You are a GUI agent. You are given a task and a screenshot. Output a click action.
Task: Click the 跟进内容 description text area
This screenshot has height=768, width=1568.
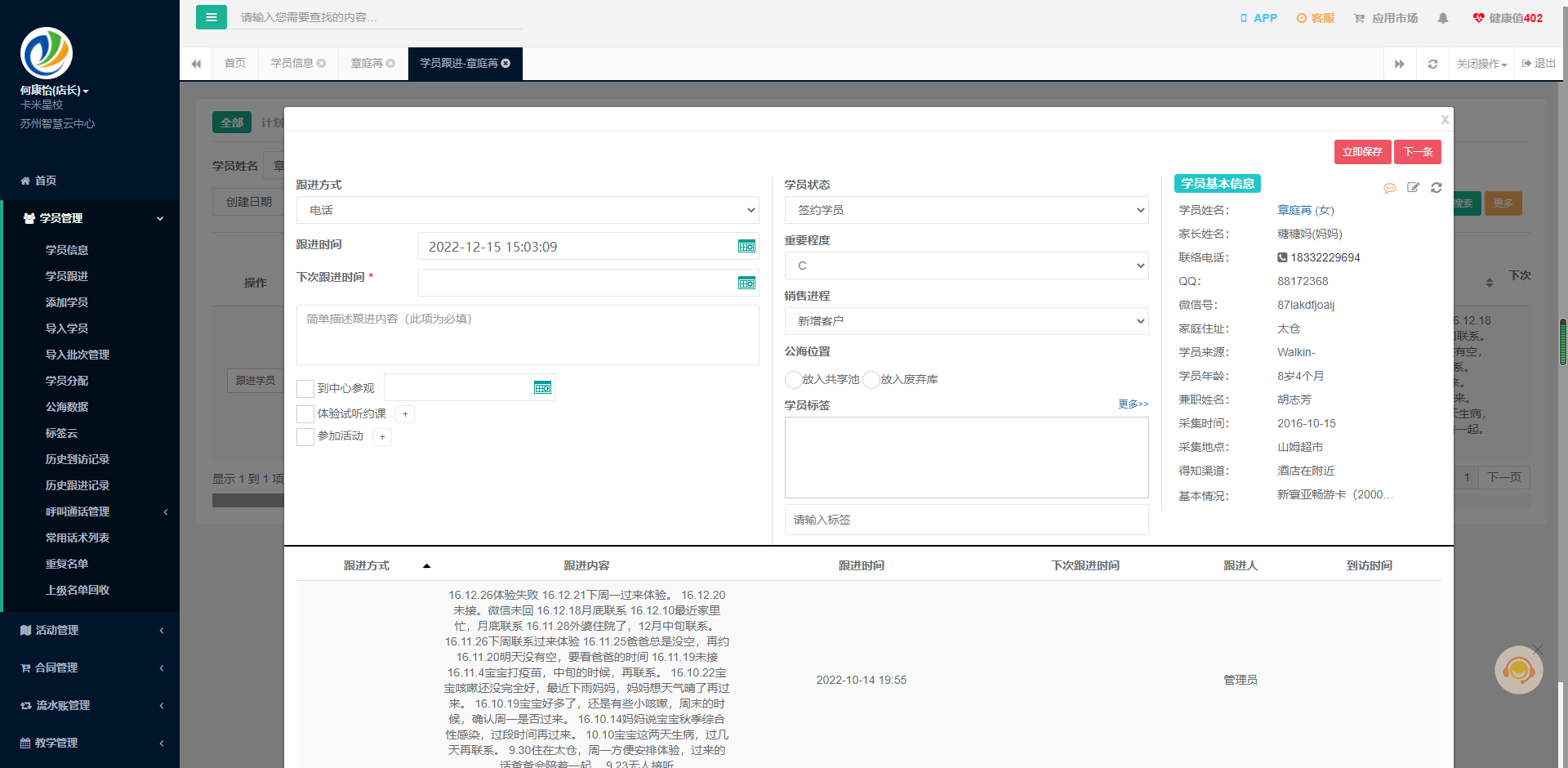(x=528, y=335)
